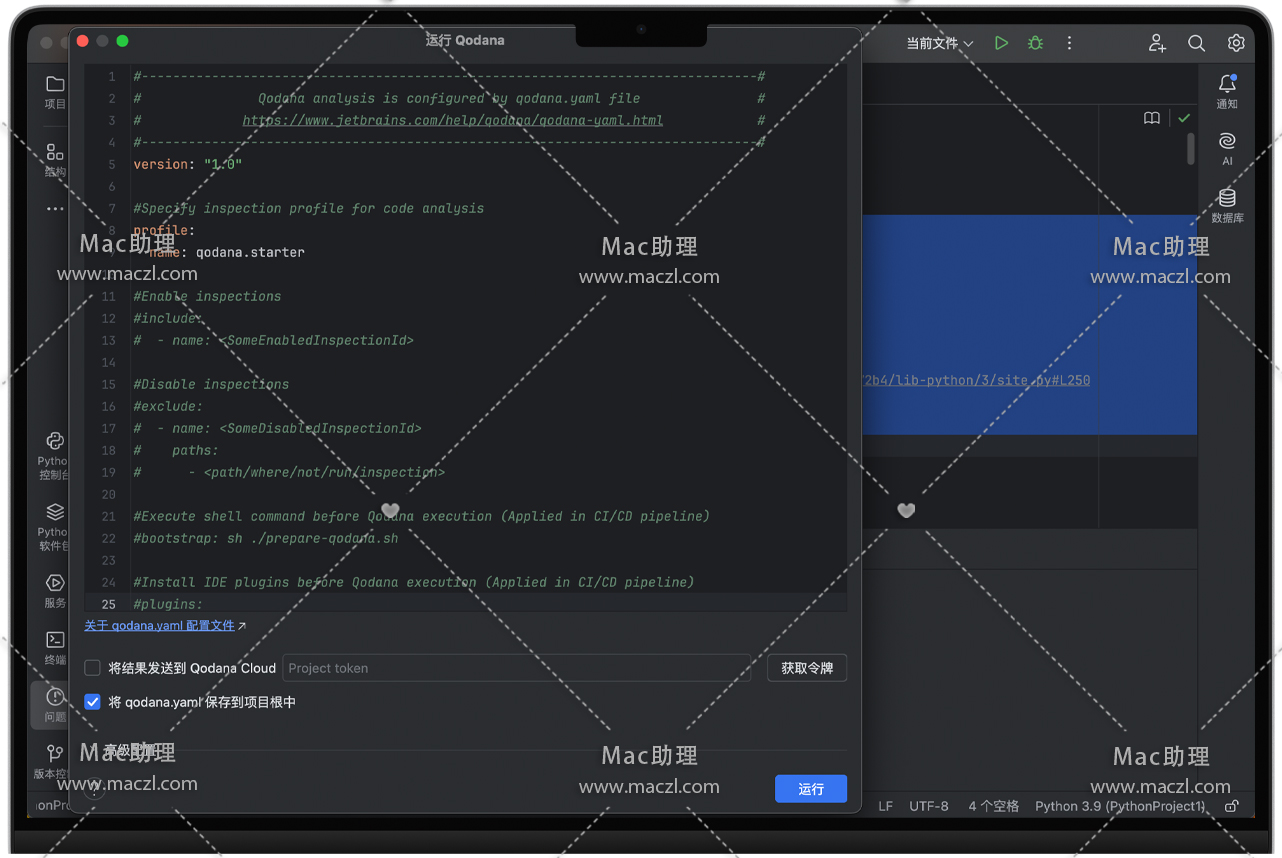Screen dimensions: 1282x858
Task: Click the 获取令牌 button
Action: point(806,668)
